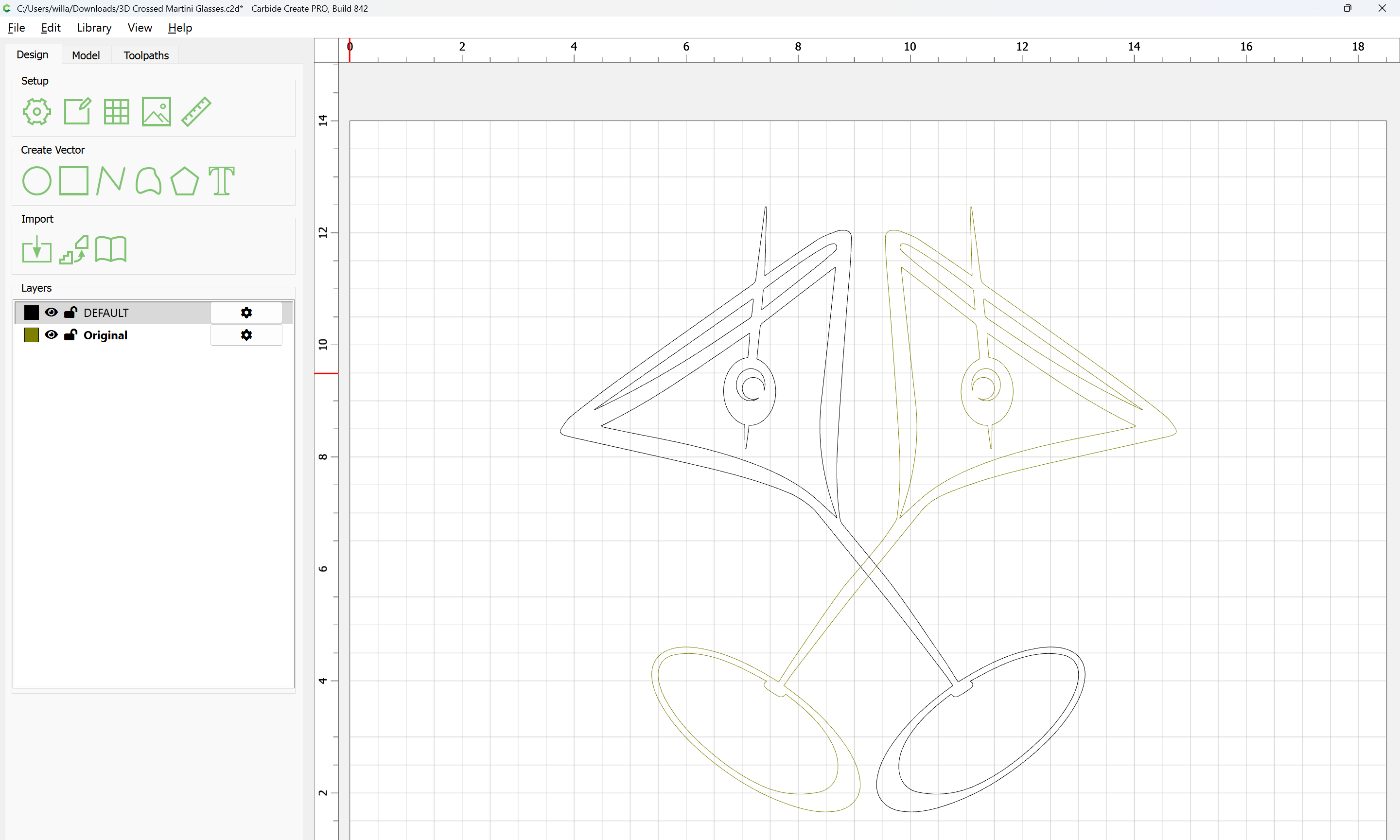Select the Polygon tool
This screenshot has height=840, width=1400.
click(184, 181)
